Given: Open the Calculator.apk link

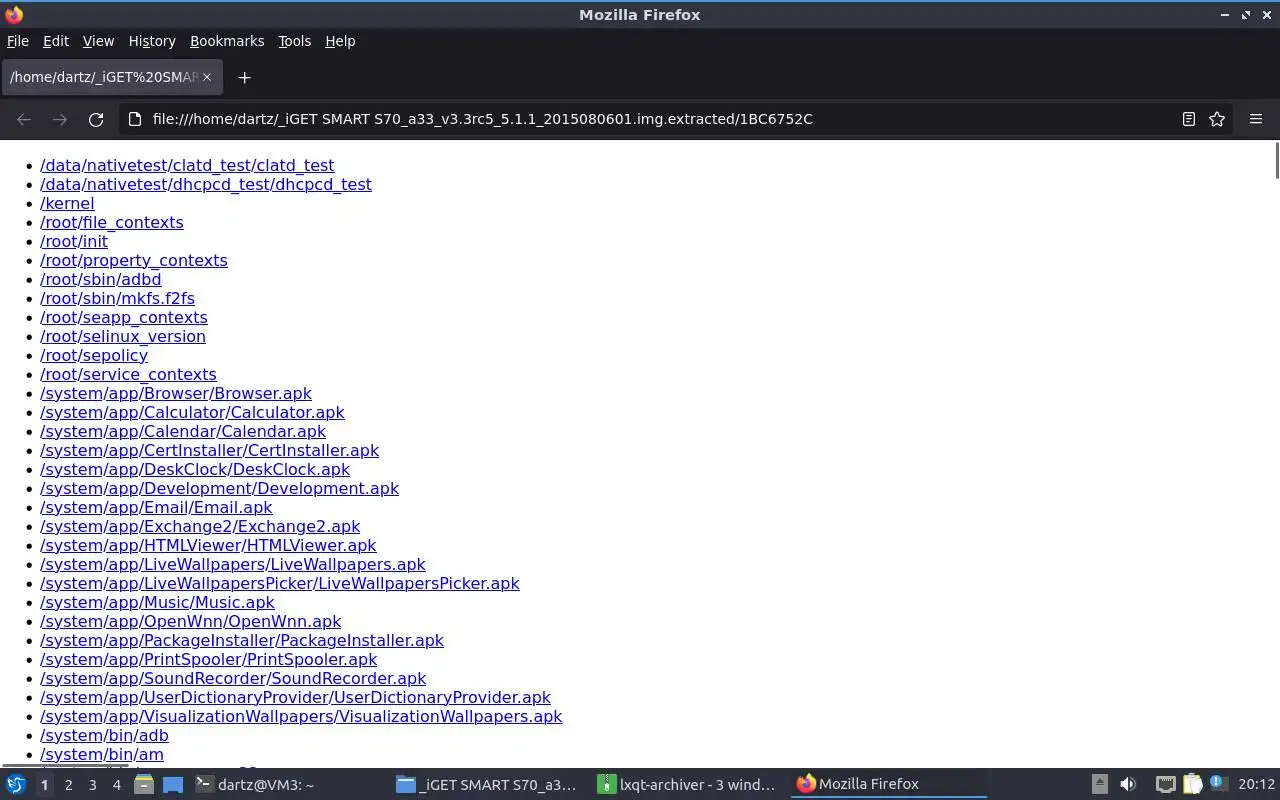Looking at the screenshot, I should [x=192, y=412].
